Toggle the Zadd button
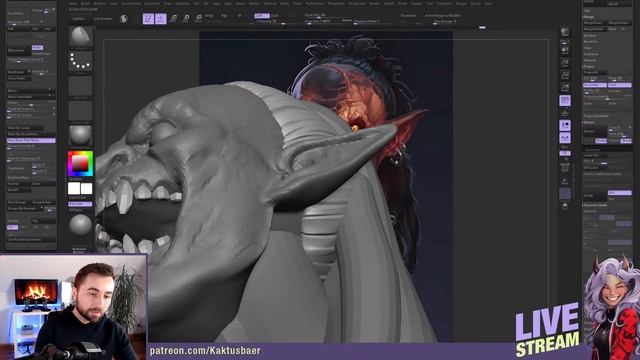The height and width of the screenshot is (360, 640). tap(262, 16)
